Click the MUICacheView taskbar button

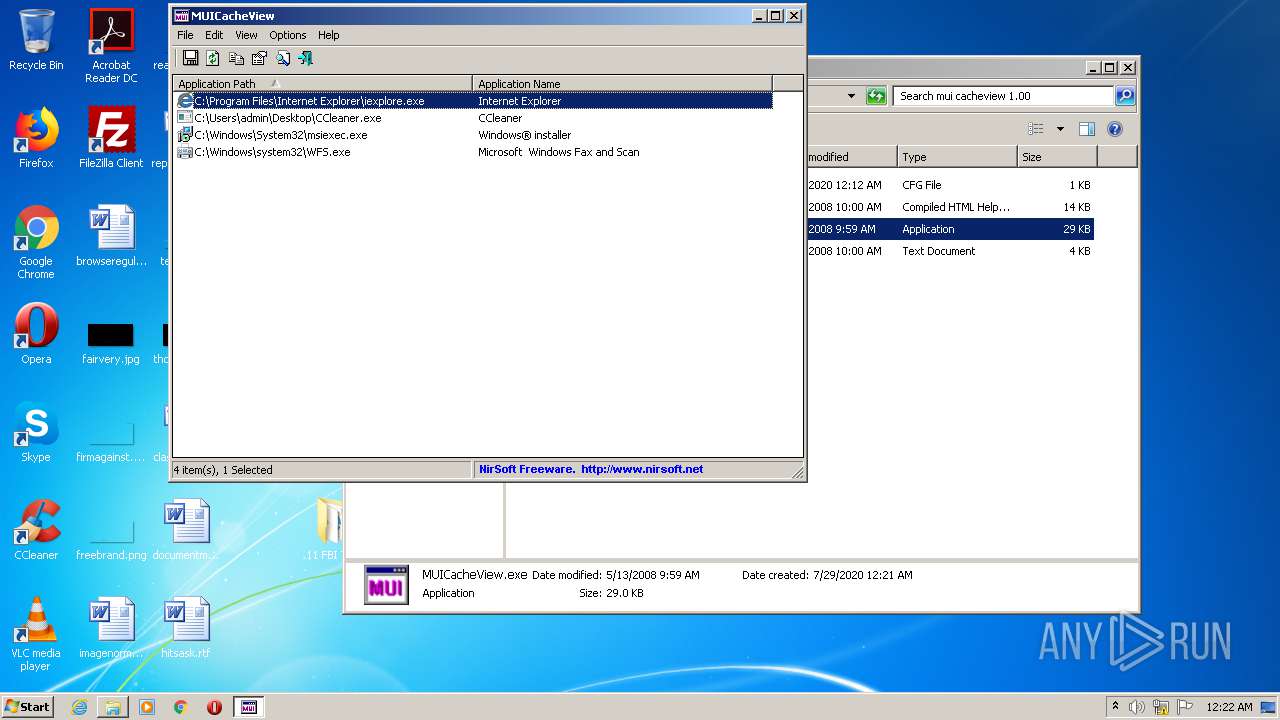(x=249, y=707)
